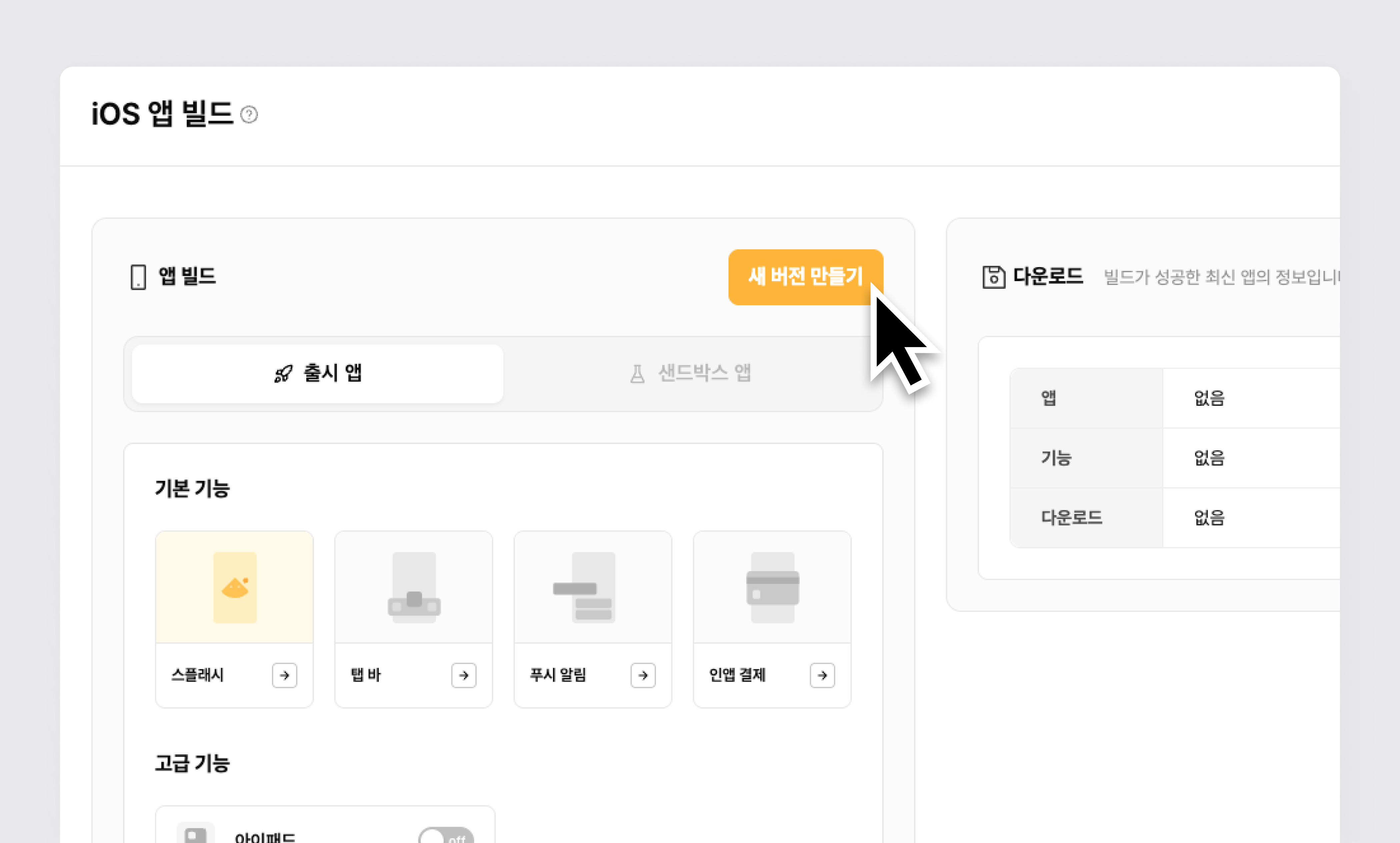Click the phone icon beside 앱 빌드
1400x843 pixels.
pos(138,277)
